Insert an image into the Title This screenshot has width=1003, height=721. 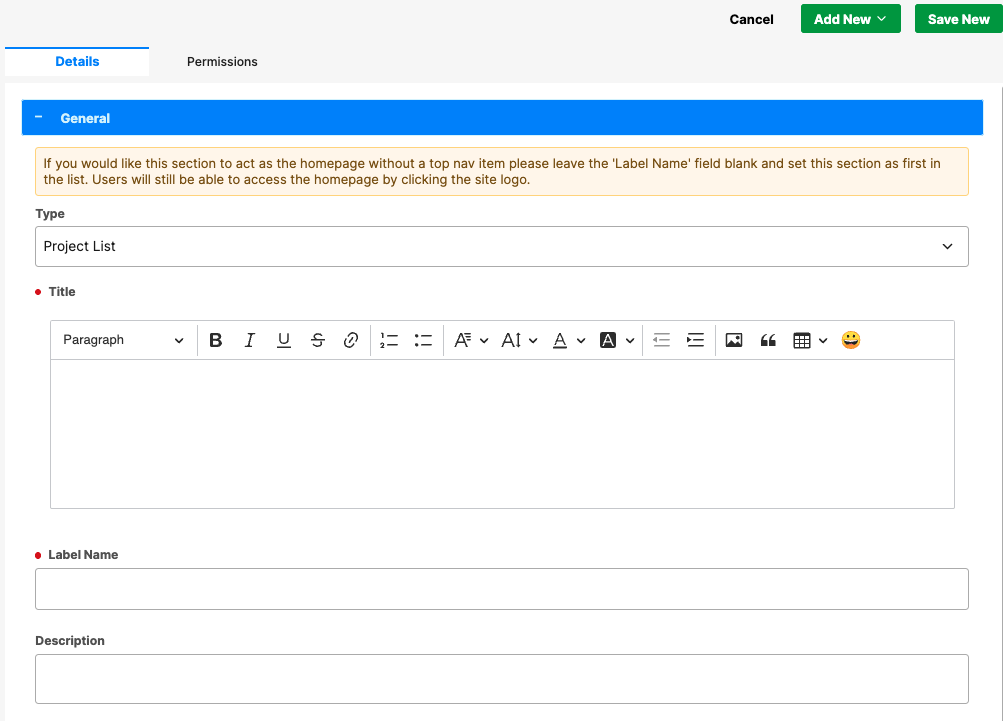734,340
